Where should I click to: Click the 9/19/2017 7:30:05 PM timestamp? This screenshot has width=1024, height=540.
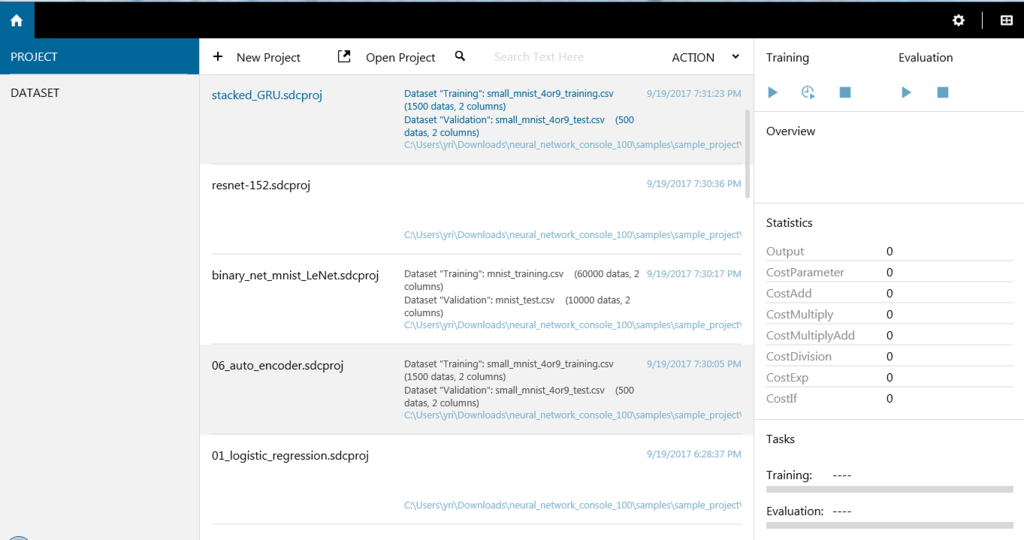tap(694, 364)
